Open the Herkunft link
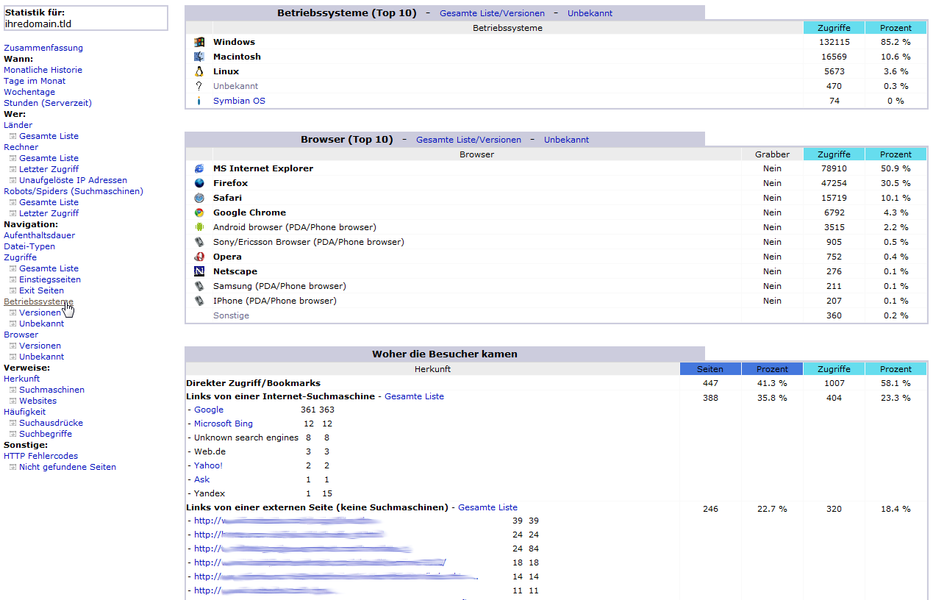The image size is (933, 600). (21, 379)
